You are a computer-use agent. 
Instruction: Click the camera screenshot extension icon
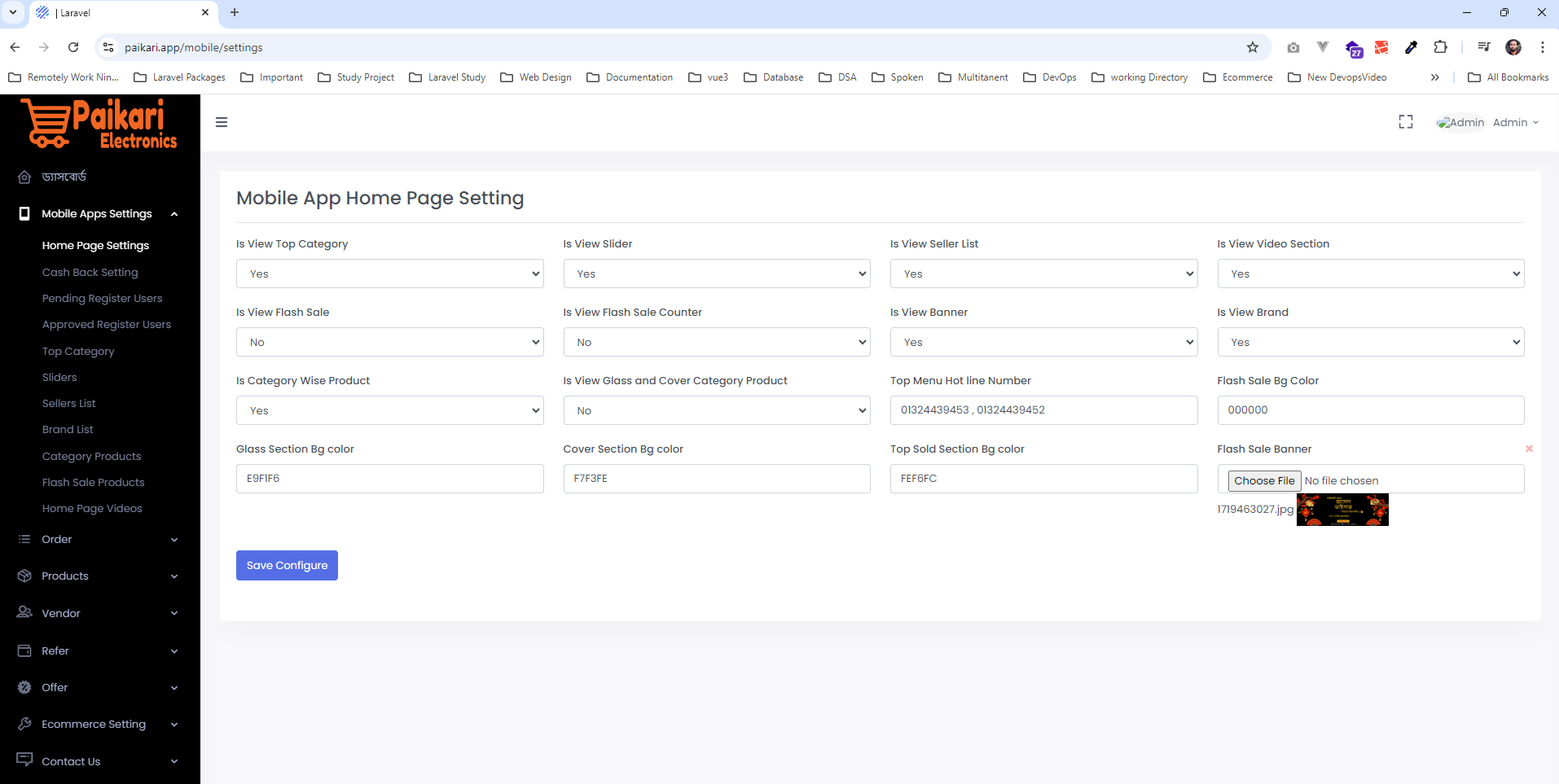[x=1293, y=47]
